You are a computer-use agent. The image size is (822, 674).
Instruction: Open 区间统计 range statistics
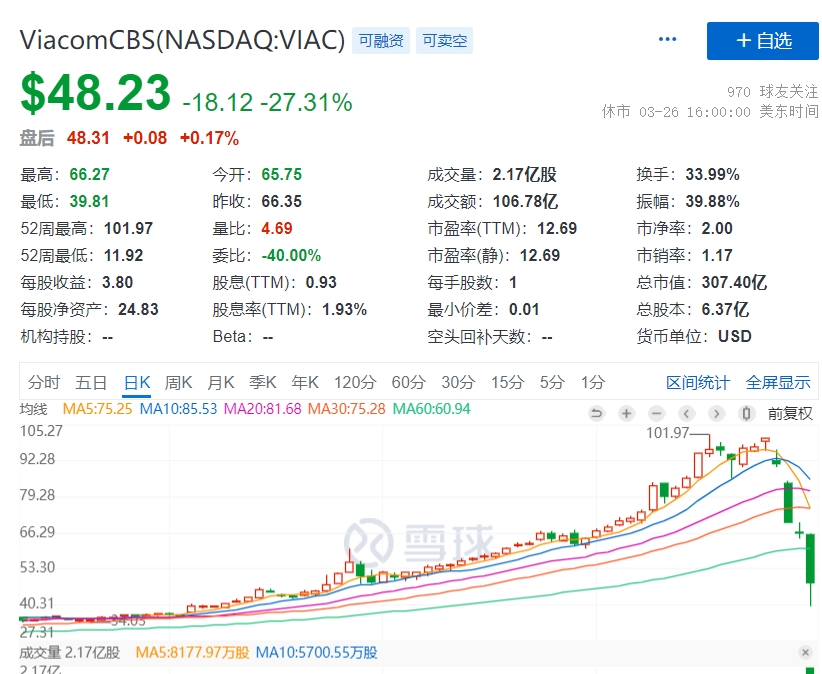point(698,382)
